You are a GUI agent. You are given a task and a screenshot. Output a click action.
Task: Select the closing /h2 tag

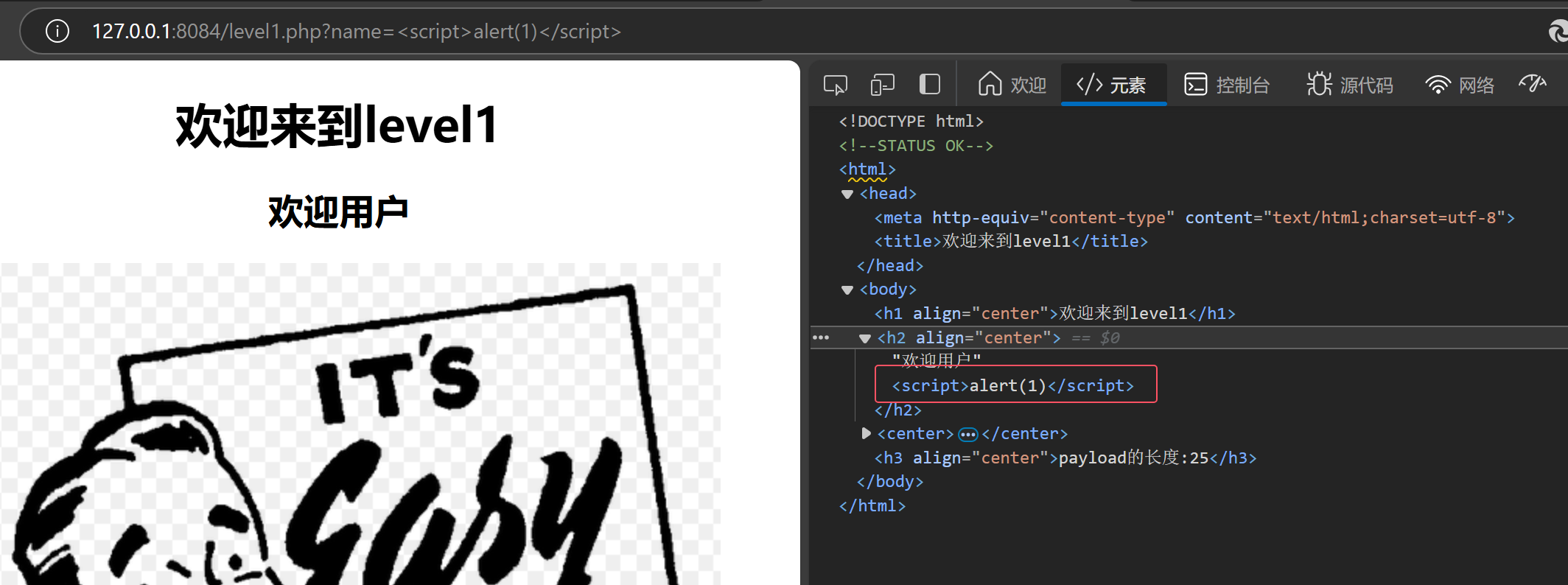coord(897,410)
